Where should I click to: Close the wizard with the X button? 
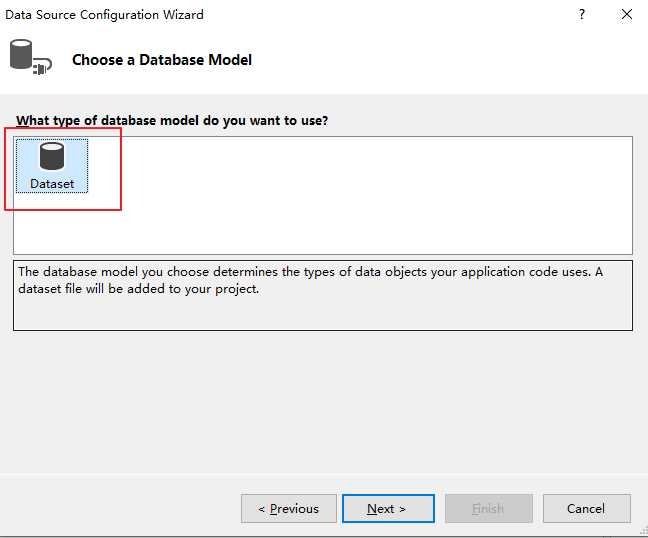click(627, 14)
